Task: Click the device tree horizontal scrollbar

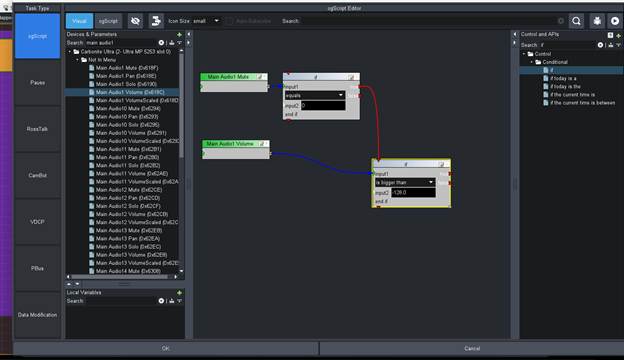Action: [x=119, y=277]
